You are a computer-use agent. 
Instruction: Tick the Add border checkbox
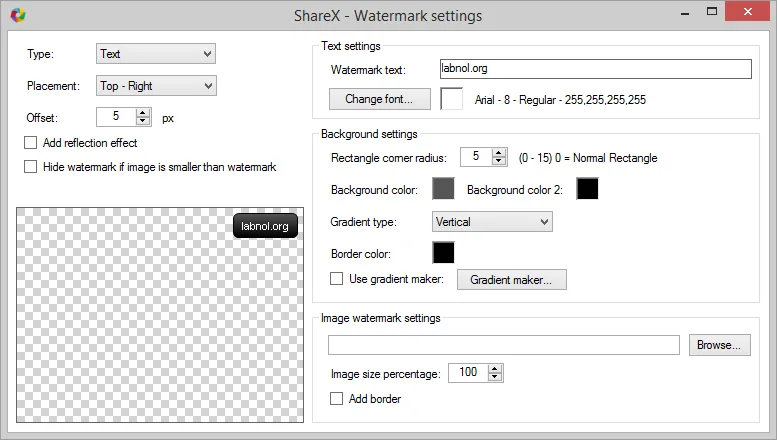(x=336, y=398)
